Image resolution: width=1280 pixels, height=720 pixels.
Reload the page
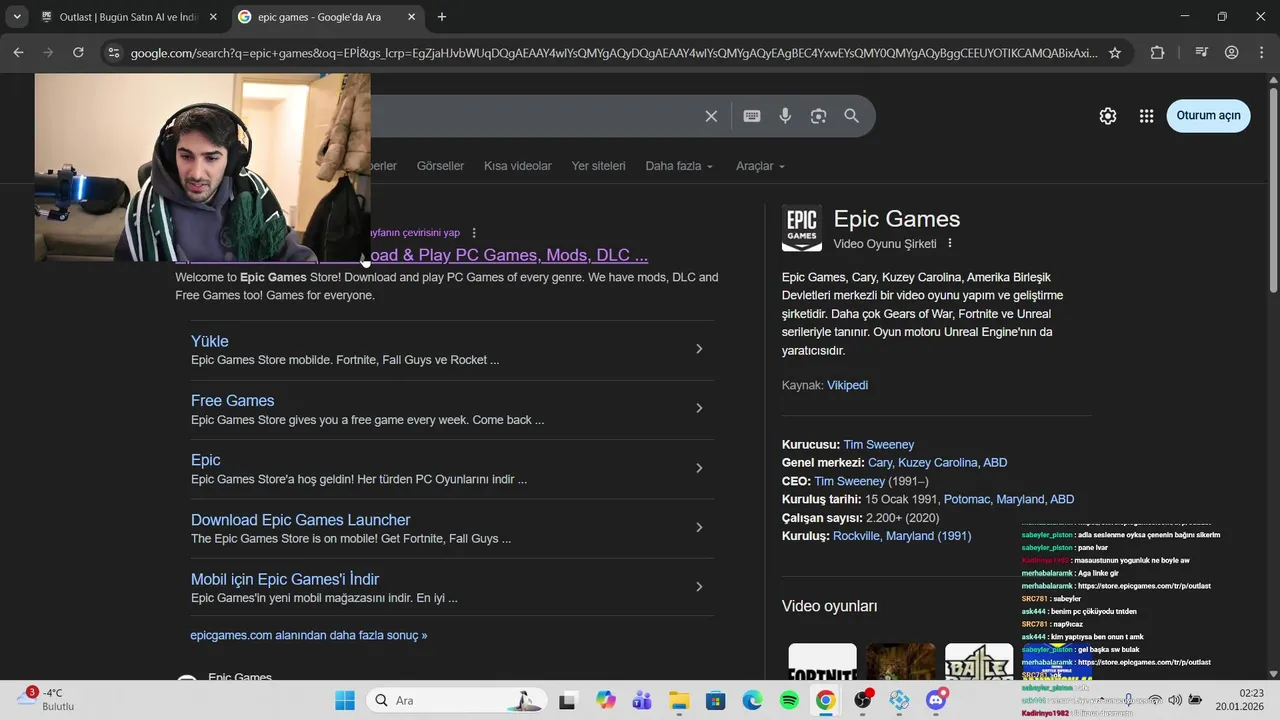(x=78, y=53)
